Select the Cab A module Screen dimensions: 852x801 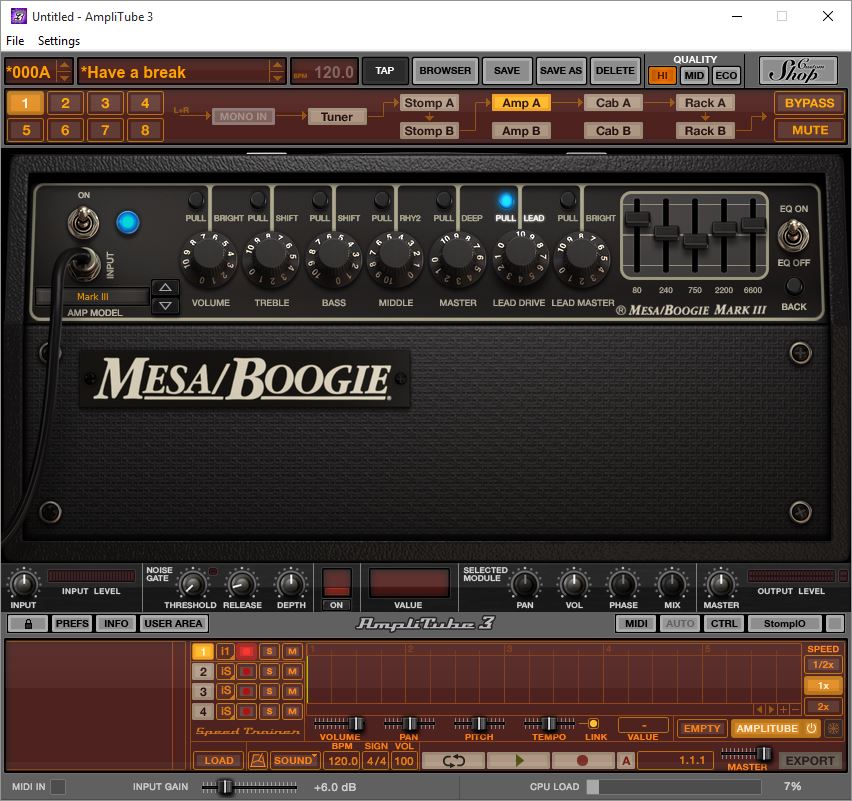pyautogui.click(x=613, y=103)
